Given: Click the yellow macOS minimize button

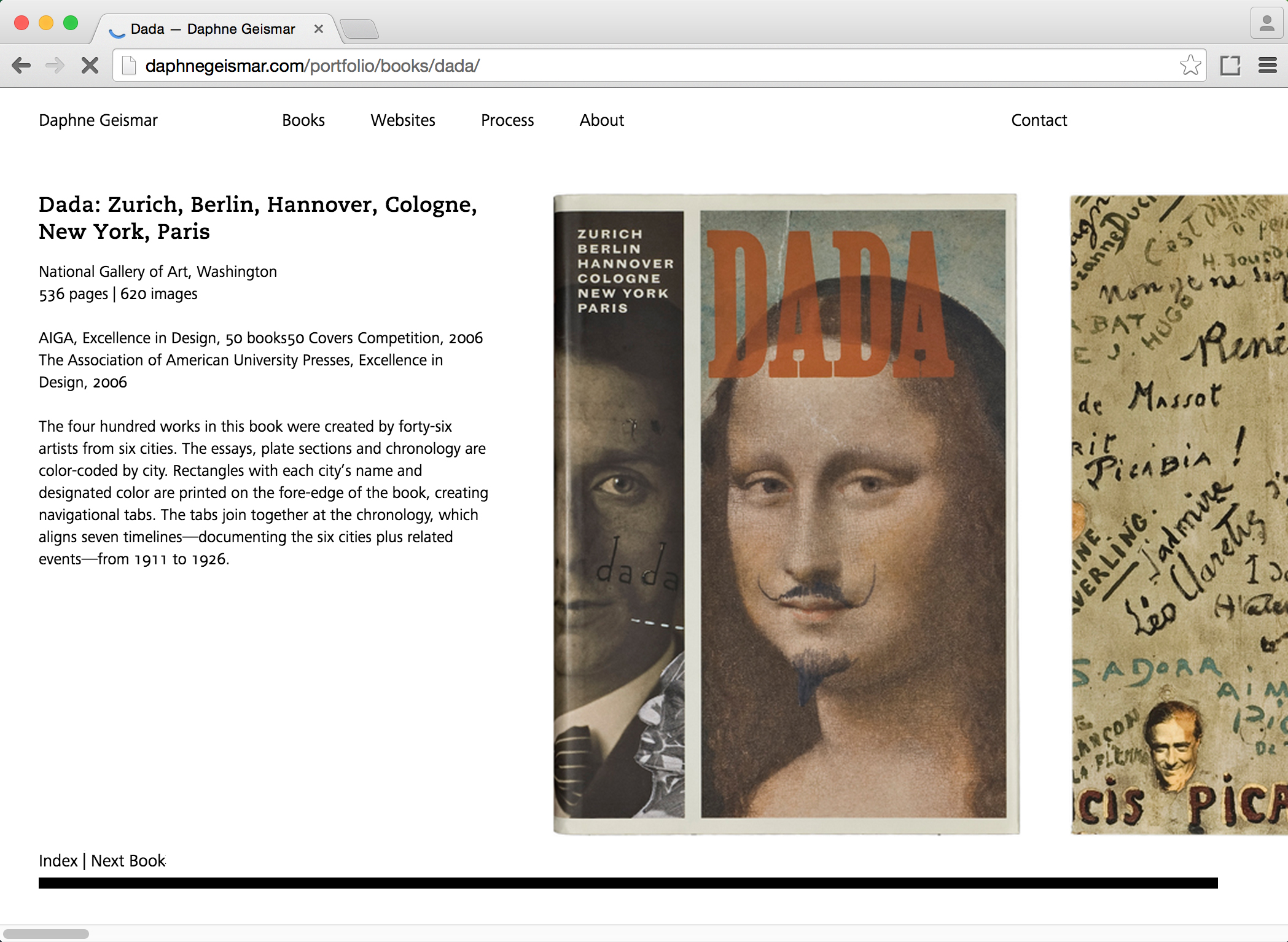Looking at the screenshot, I should pyautogui.click(x=46, y=23).
